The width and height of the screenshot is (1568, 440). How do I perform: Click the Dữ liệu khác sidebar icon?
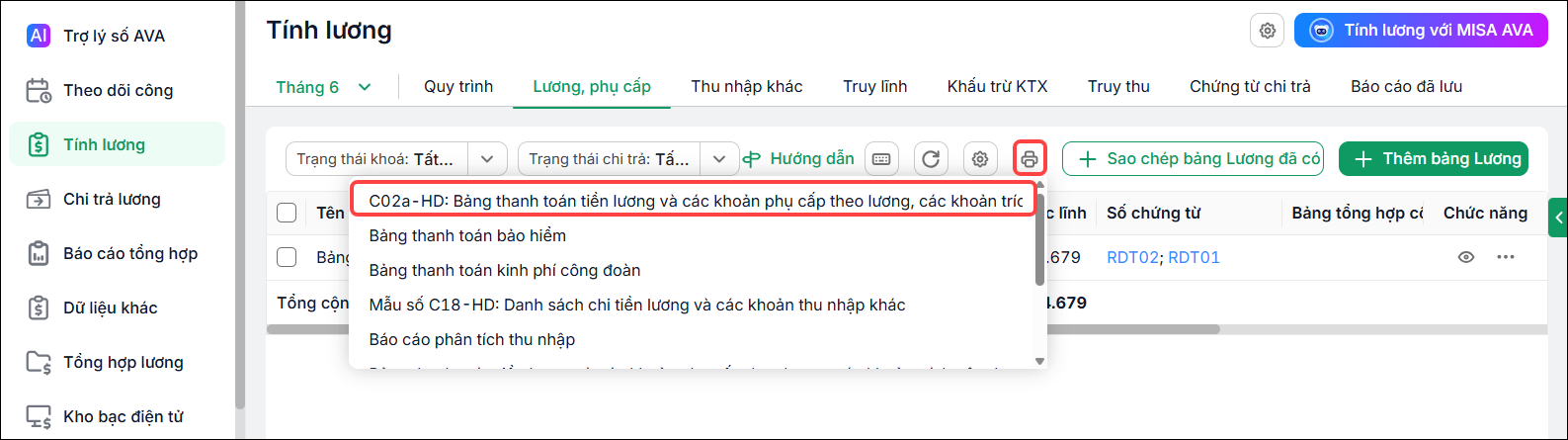39,308
